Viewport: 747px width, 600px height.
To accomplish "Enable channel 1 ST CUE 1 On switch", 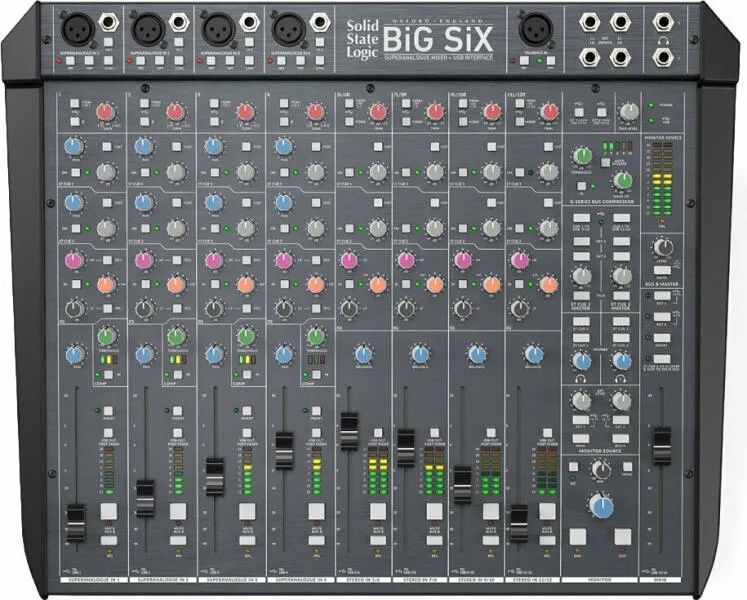I will click(x=75, y=172).
